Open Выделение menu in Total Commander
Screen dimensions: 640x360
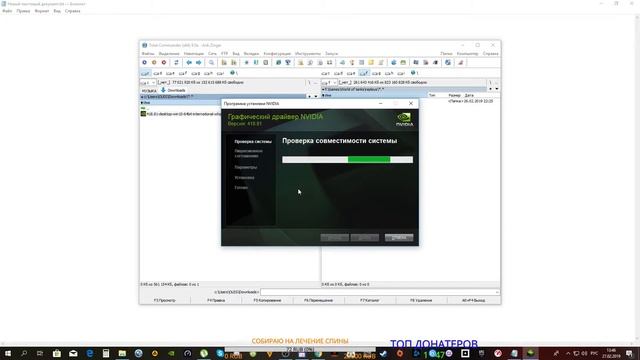(x=169, y=54)
